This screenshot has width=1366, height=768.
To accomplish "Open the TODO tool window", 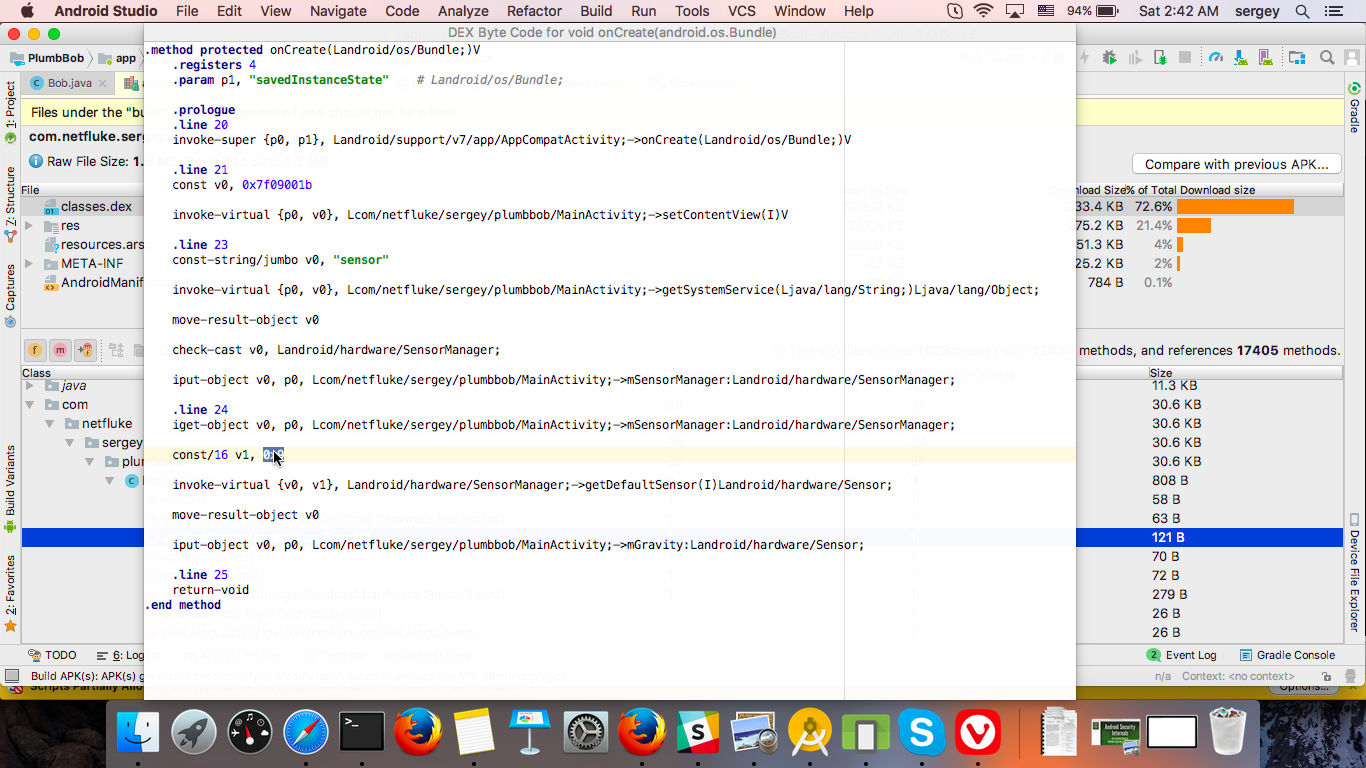I will pyautogui.click(x=52, y=655).
